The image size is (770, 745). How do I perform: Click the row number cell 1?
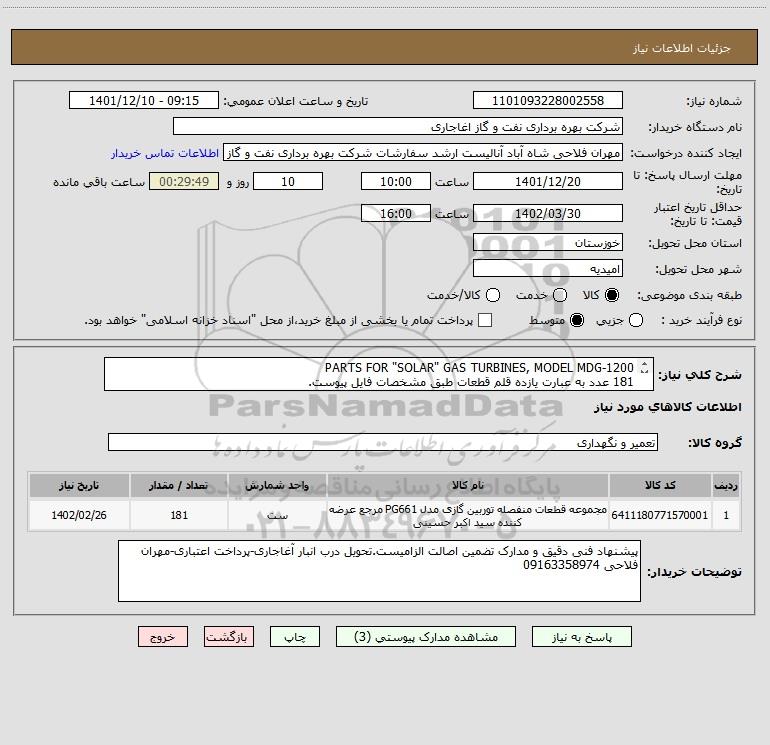pyautogui.click(x=726, y=515)
